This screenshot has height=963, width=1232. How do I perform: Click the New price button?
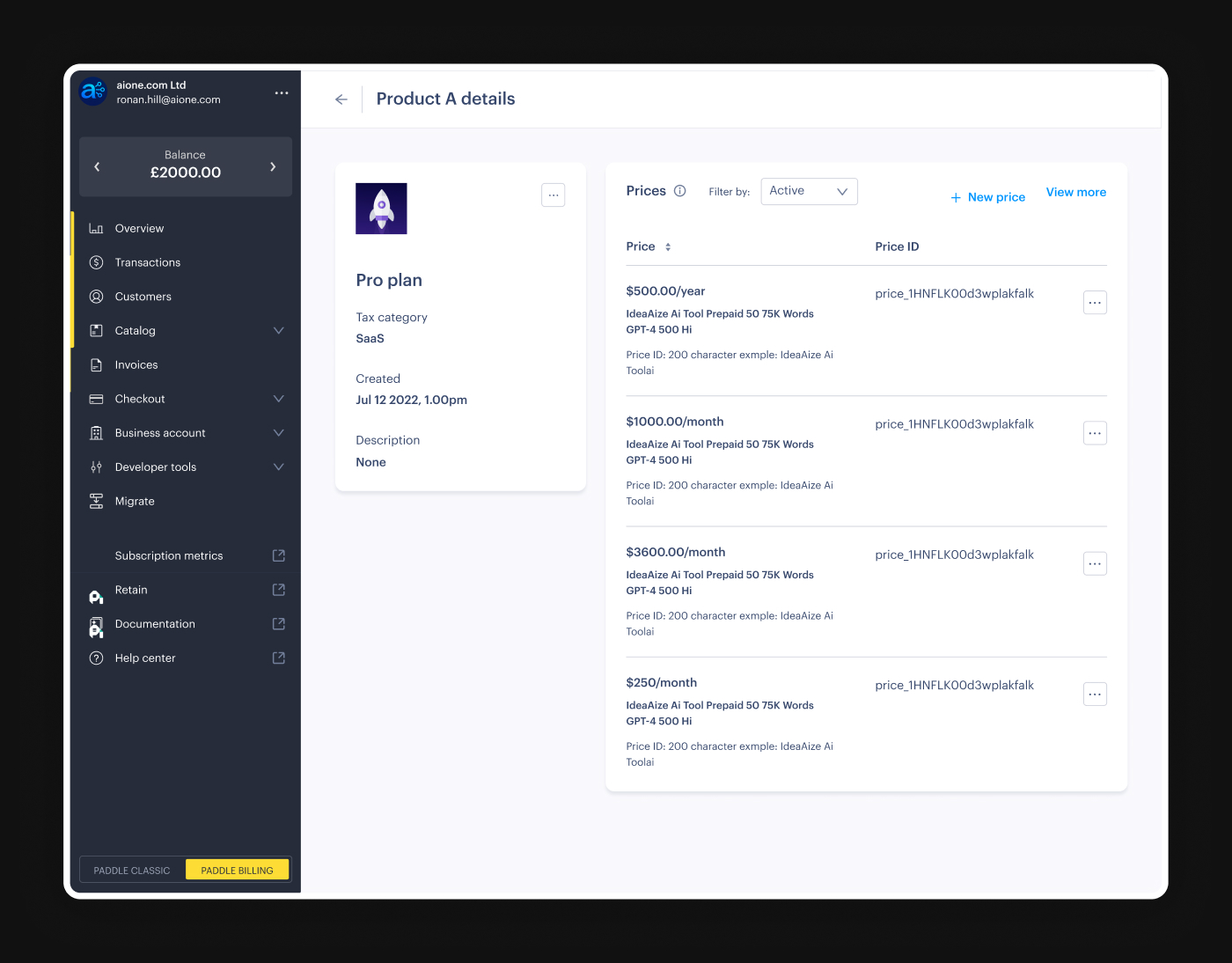pyautogui.click(x=987, y=196)
